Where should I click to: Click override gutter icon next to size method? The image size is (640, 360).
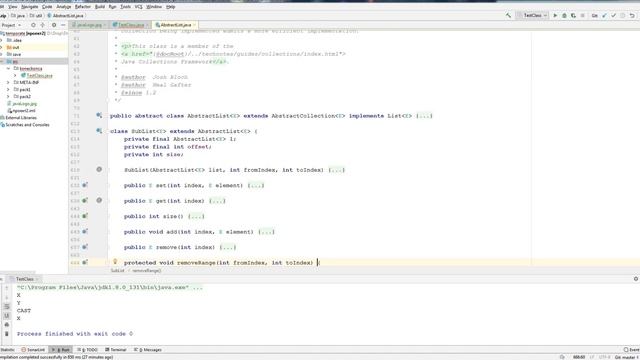[85, 216]
